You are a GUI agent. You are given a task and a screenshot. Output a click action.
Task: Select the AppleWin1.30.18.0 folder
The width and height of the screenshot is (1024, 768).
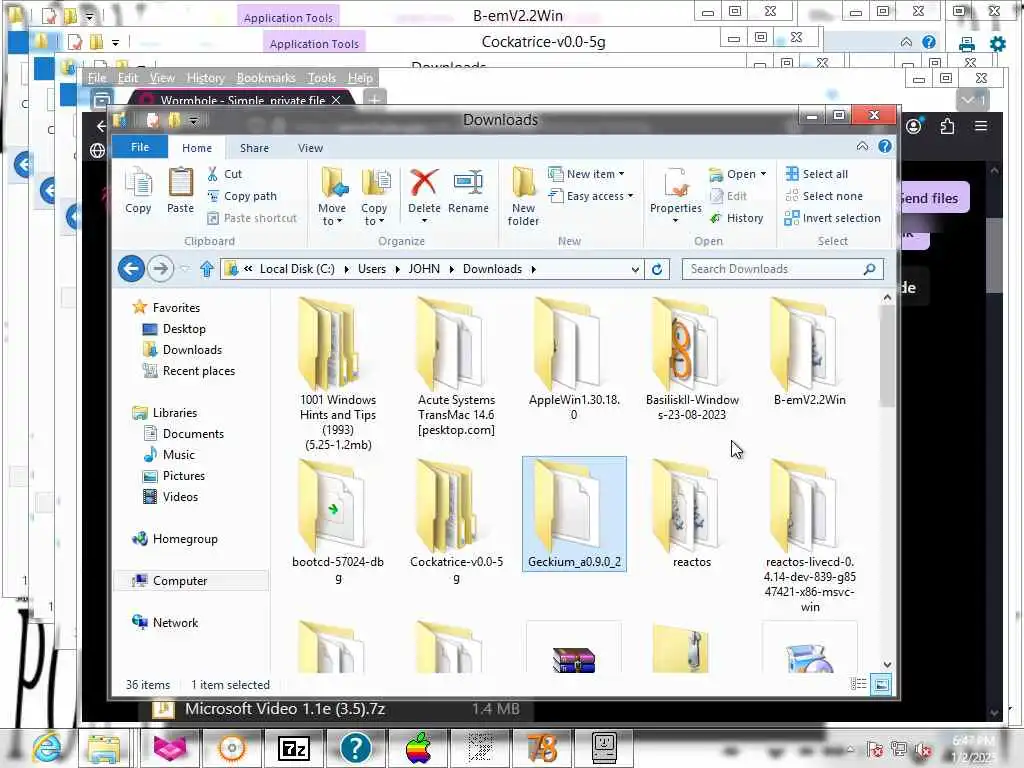click(x=574, y=359)
